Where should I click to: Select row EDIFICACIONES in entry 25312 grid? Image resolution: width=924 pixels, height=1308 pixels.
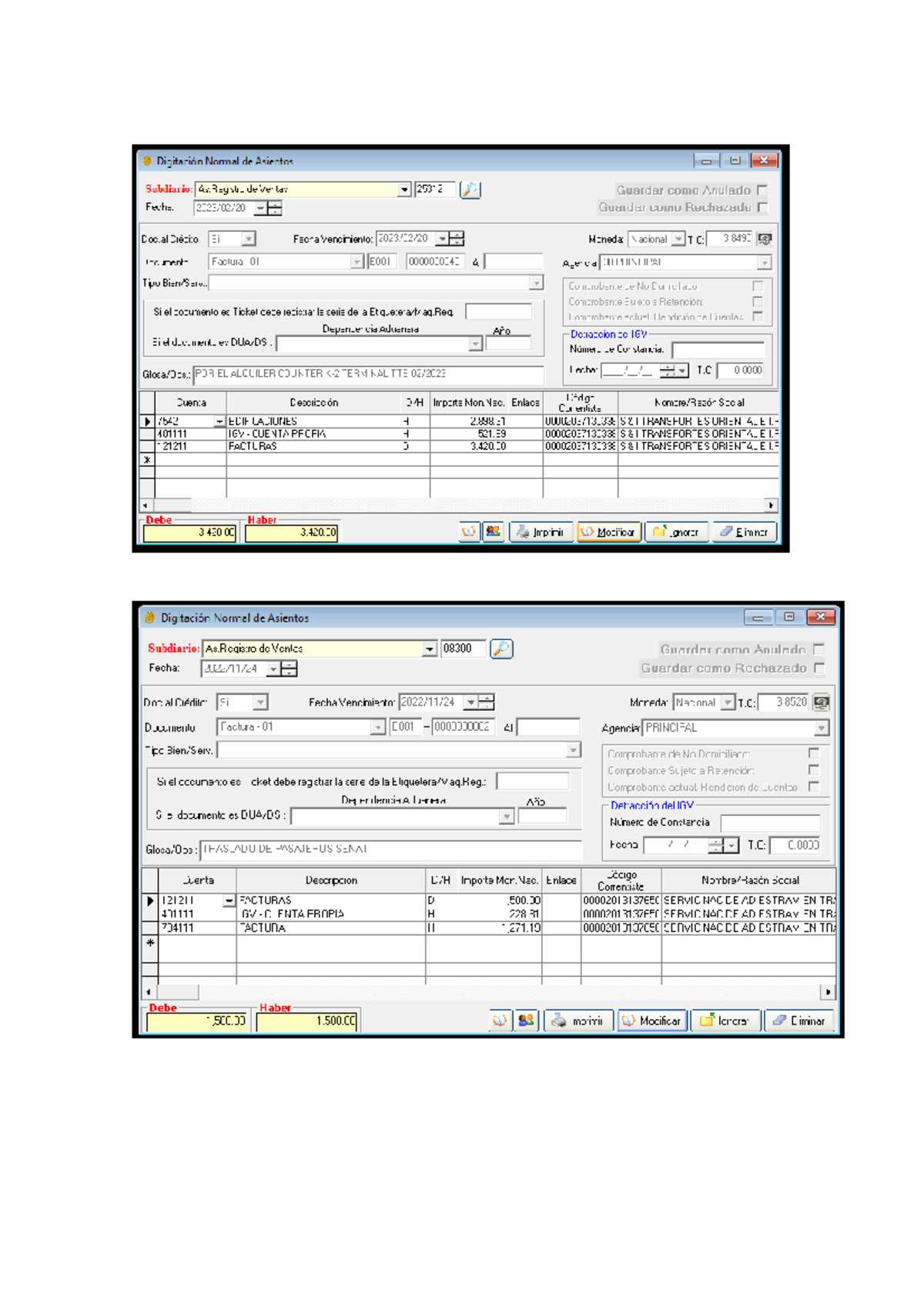coord(460,421)
